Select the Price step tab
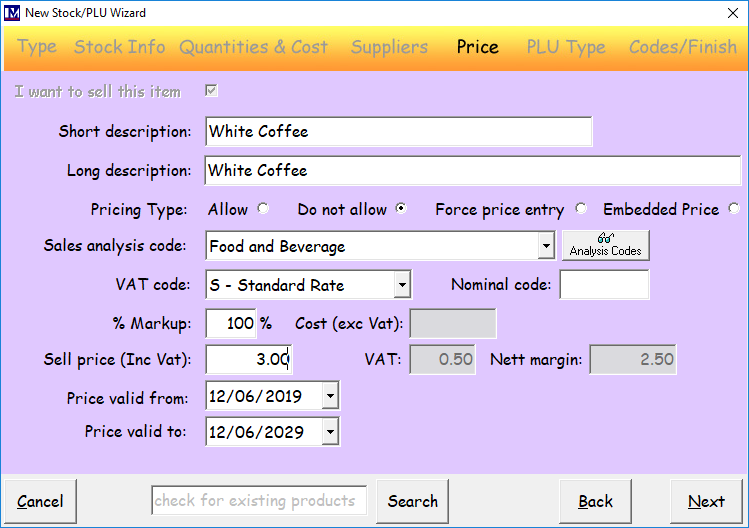 [x=478, y=47]
